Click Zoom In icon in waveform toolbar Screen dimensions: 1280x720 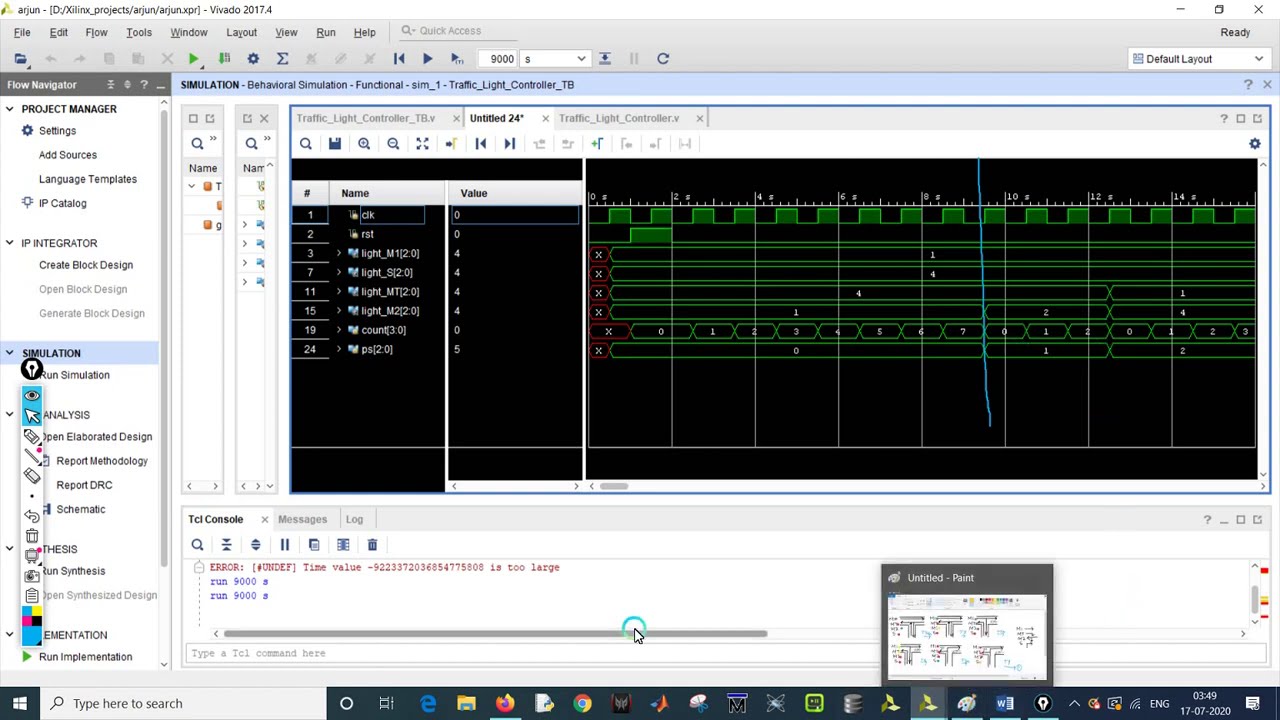[364, 144]
